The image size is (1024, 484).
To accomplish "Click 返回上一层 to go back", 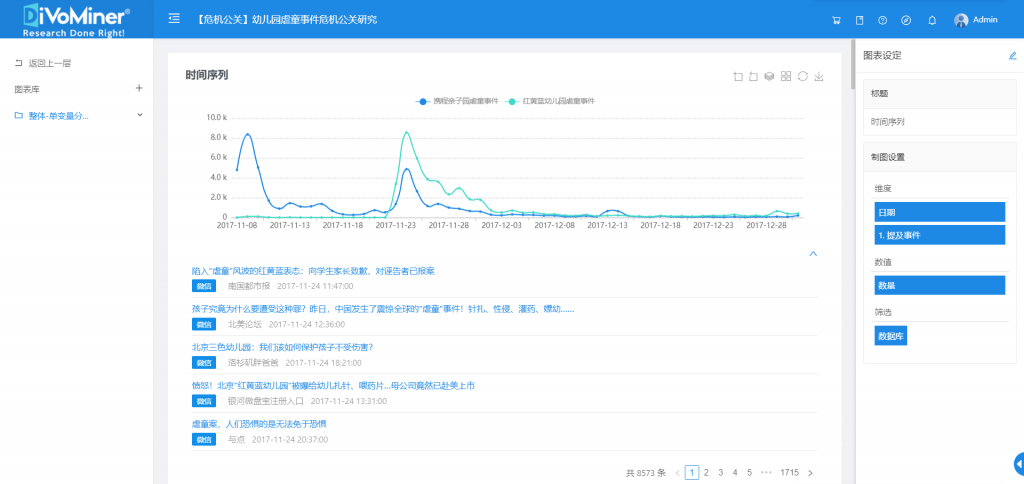I will 49,63.
